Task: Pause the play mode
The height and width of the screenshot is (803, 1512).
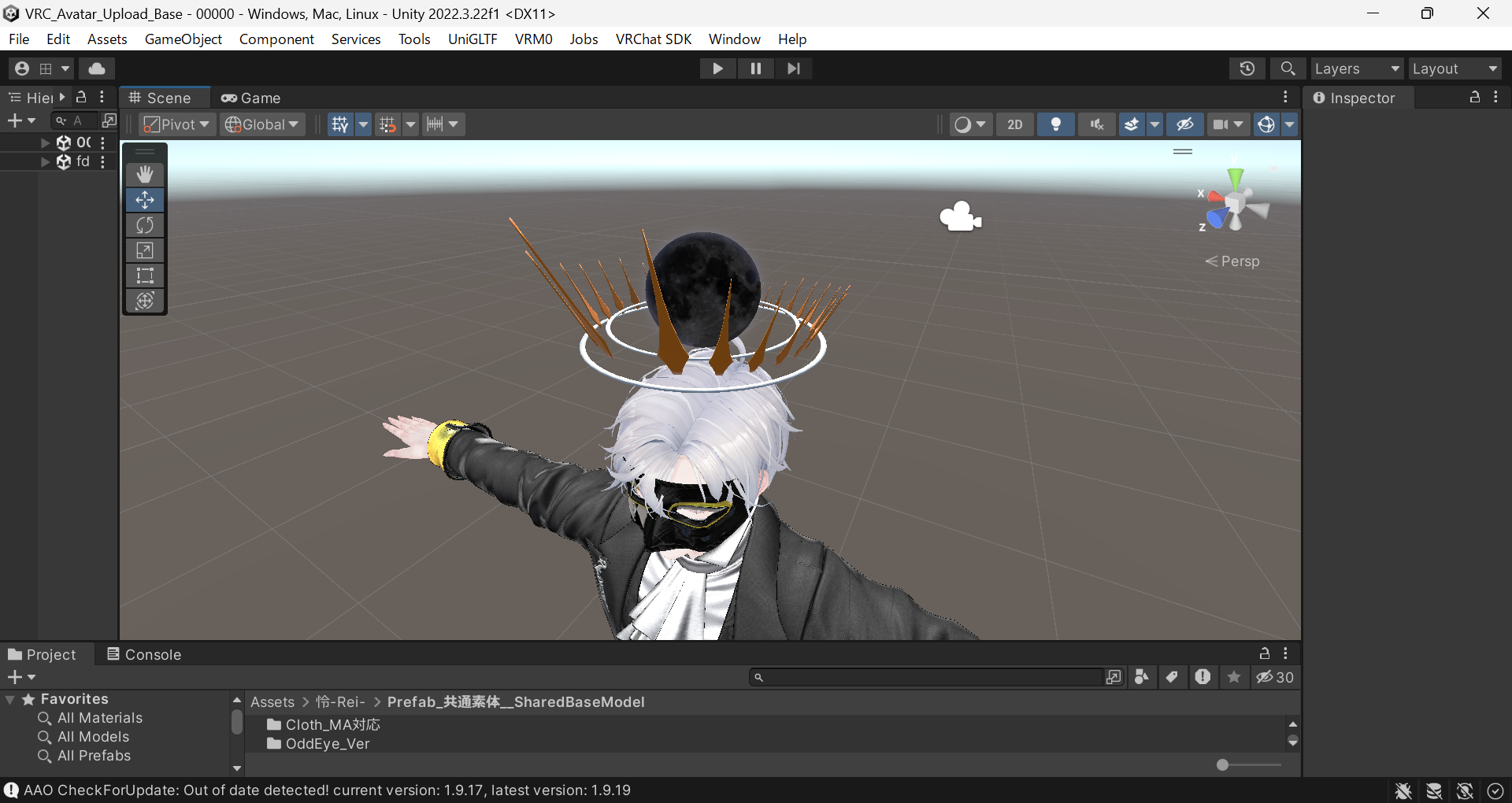Action: [756, 68]
